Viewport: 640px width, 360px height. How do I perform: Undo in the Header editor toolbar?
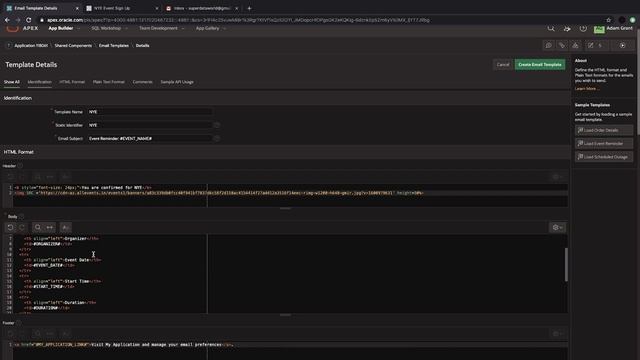10,177
